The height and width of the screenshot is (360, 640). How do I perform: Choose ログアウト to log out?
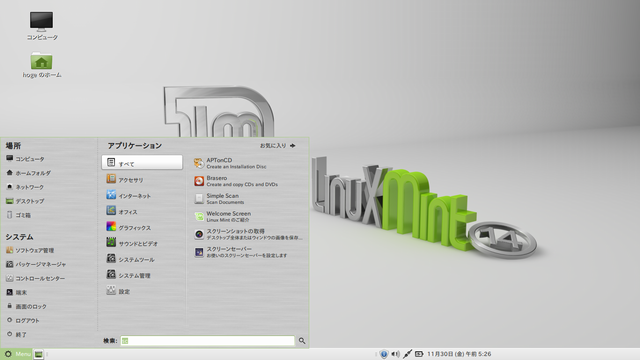click(23, 320)
